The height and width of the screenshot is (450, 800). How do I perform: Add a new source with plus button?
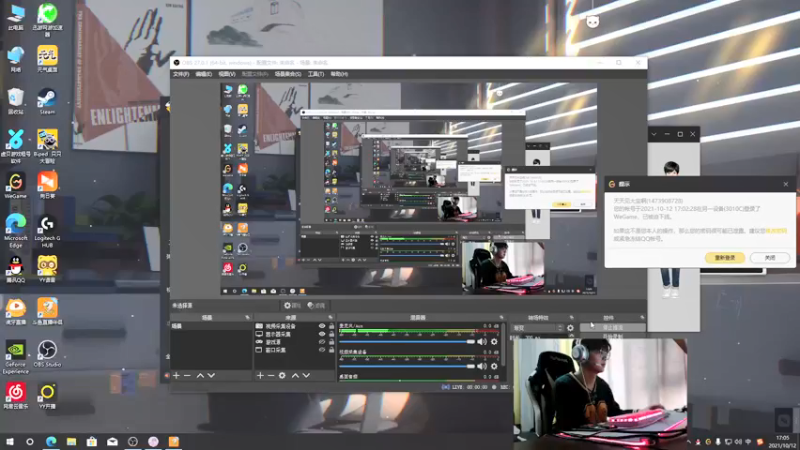[x=260, y=376]
